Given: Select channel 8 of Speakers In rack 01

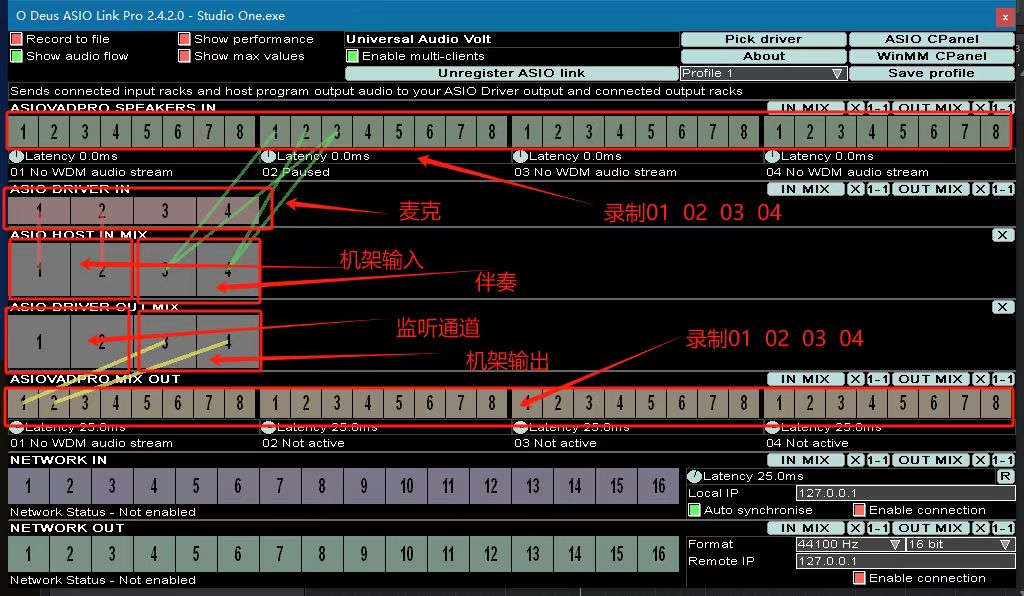Looking at the screenshot, I should [240, 132].
